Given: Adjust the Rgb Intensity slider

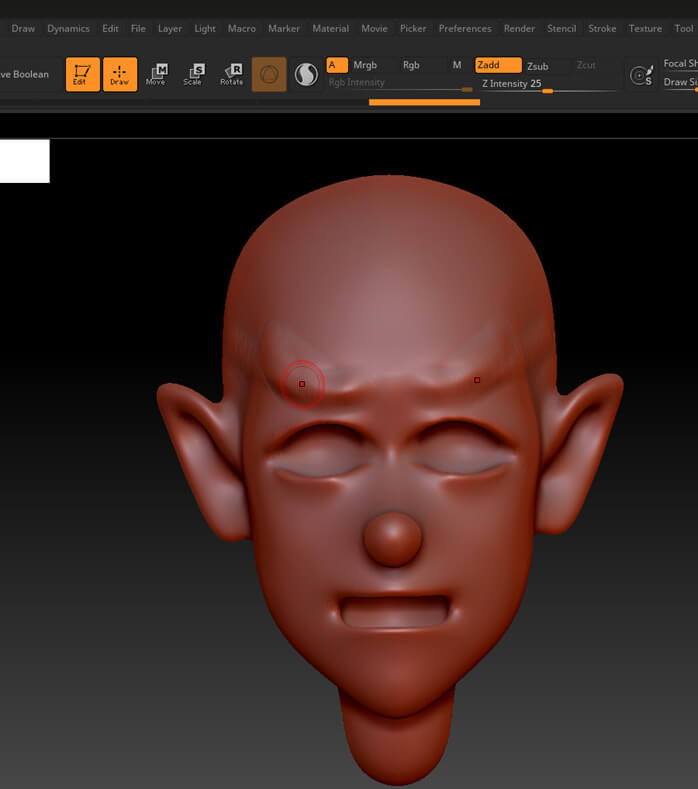Looking at the screenshot, I should pyautogui.click(x=400, y=84).
